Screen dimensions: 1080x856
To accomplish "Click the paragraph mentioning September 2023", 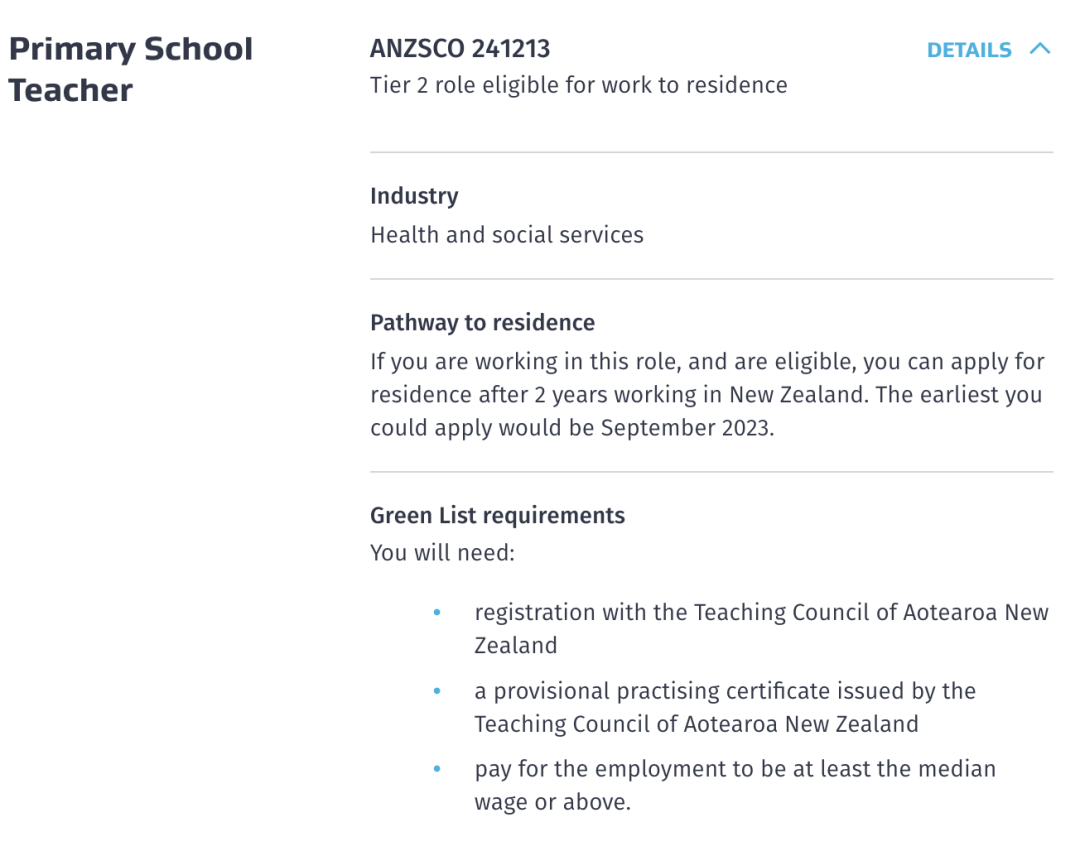I will click(x=707, y=395).
